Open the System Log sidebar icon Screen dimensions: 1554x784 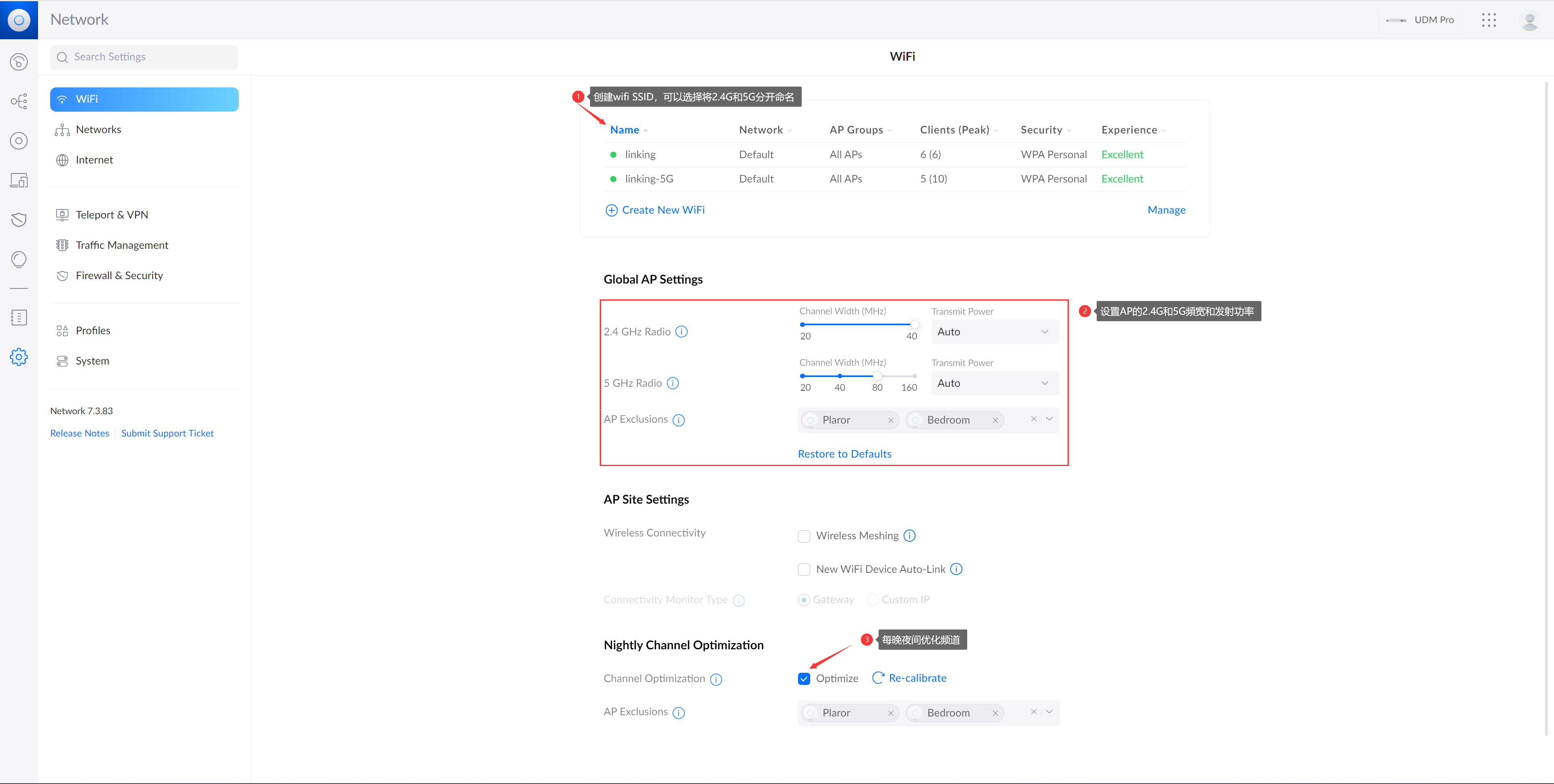pos(19,317)
